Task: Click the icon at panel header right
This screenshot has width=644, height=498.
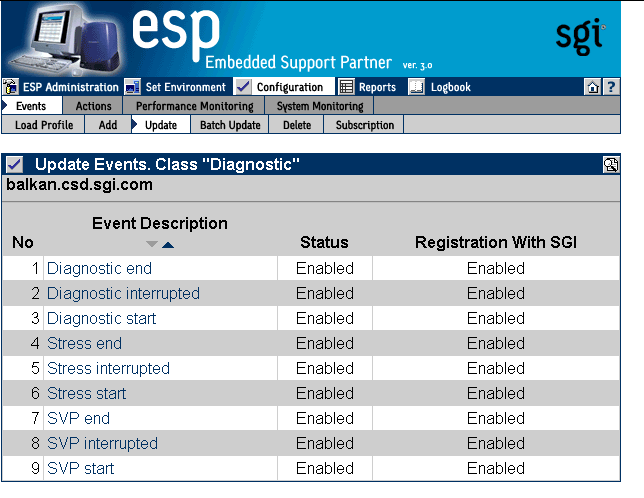Action: coord(611,165)
